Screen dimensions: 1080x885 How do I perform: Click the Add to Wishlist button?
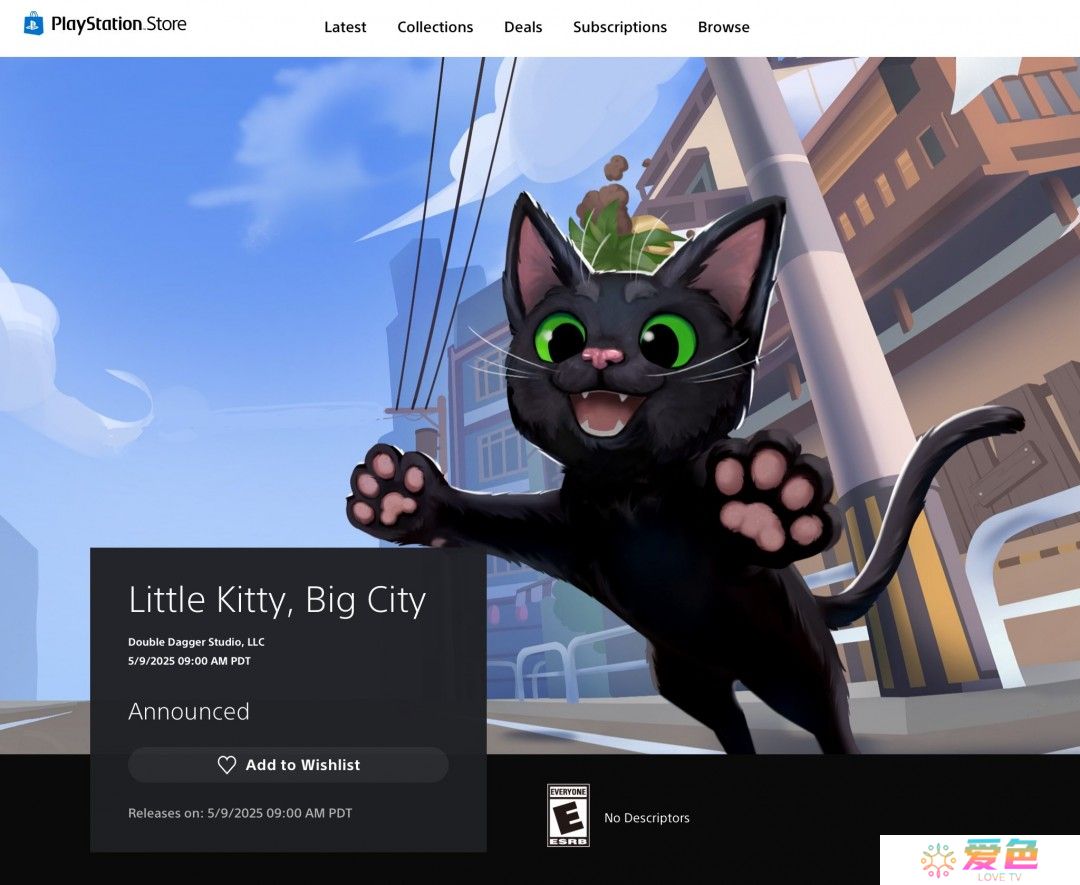[x=288, y=764]
